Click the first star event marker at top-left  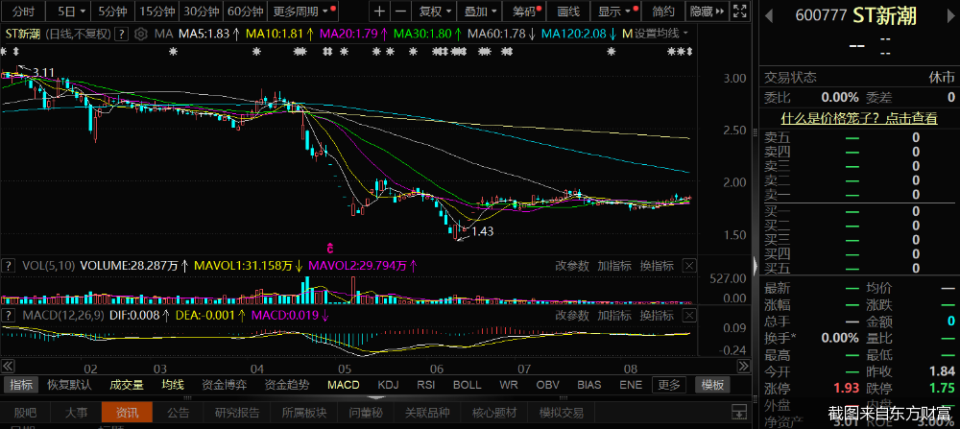point(4,52)
